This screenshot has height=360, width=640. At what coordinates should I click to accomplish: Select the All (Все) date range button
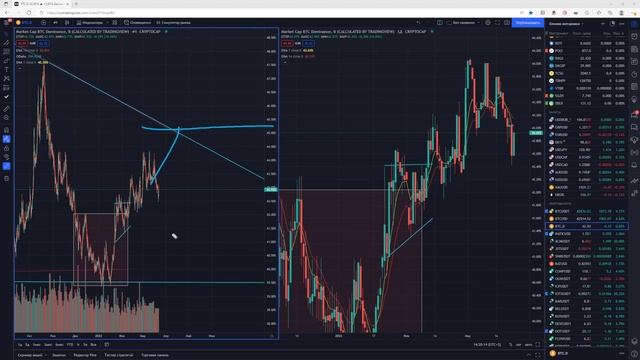93,345
